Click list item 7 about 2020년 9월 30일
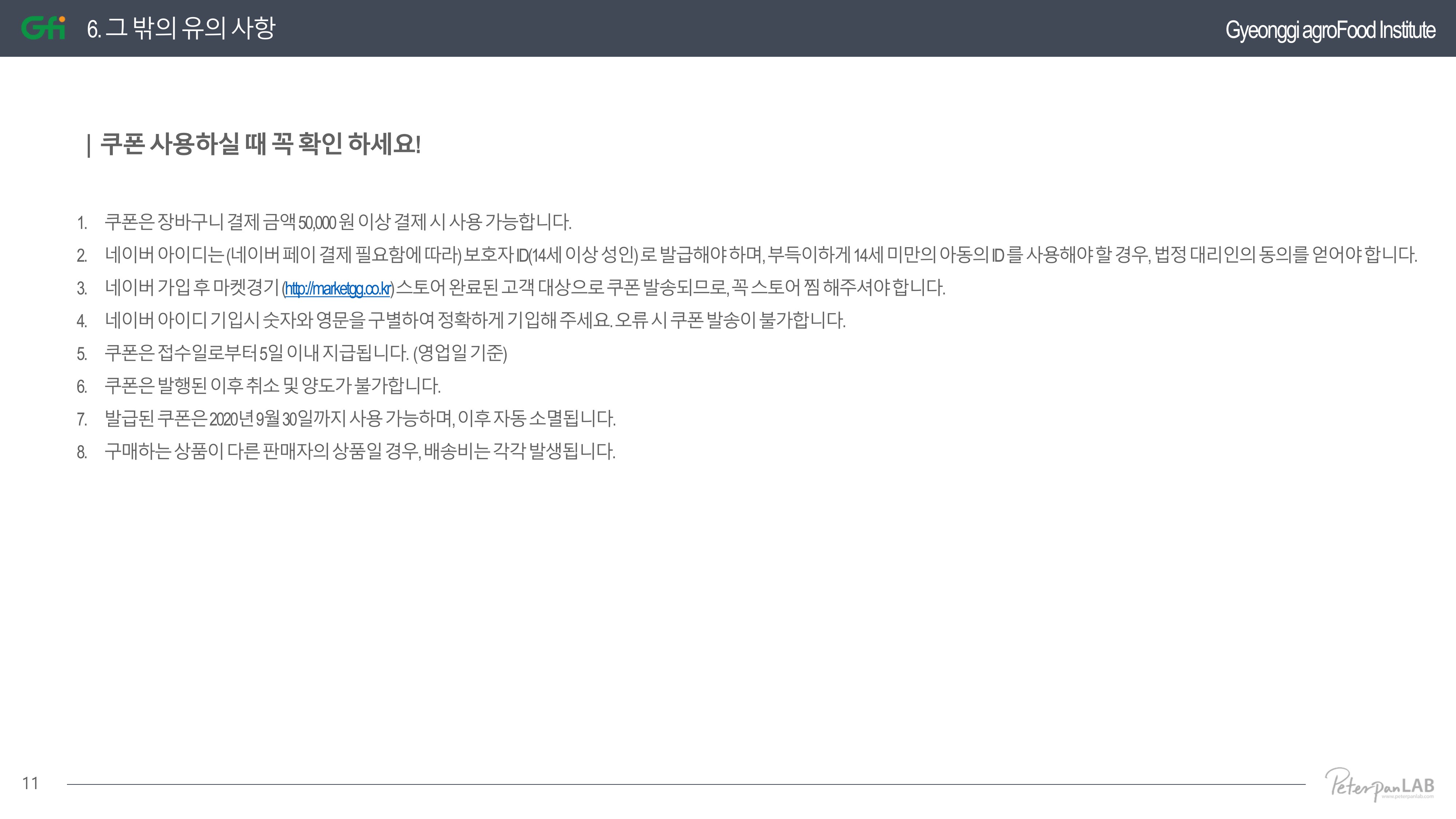 point(347,419)
